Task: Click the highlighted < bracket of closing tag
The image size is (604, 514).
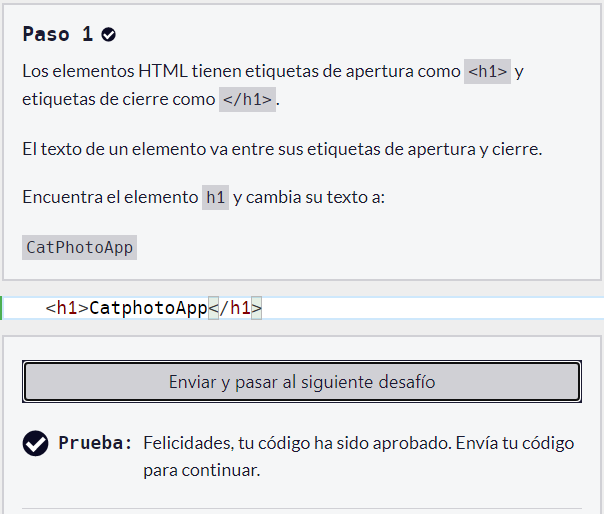Action: tap(212, 308)
